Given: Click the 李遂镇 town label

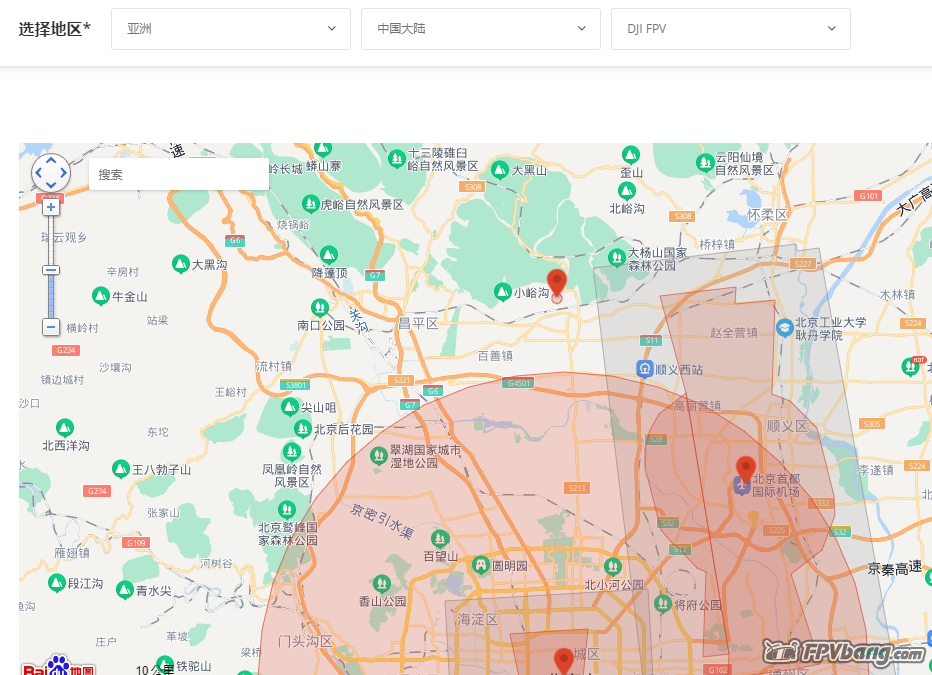Looking at the screenshot, I should [x=876, y=470].
